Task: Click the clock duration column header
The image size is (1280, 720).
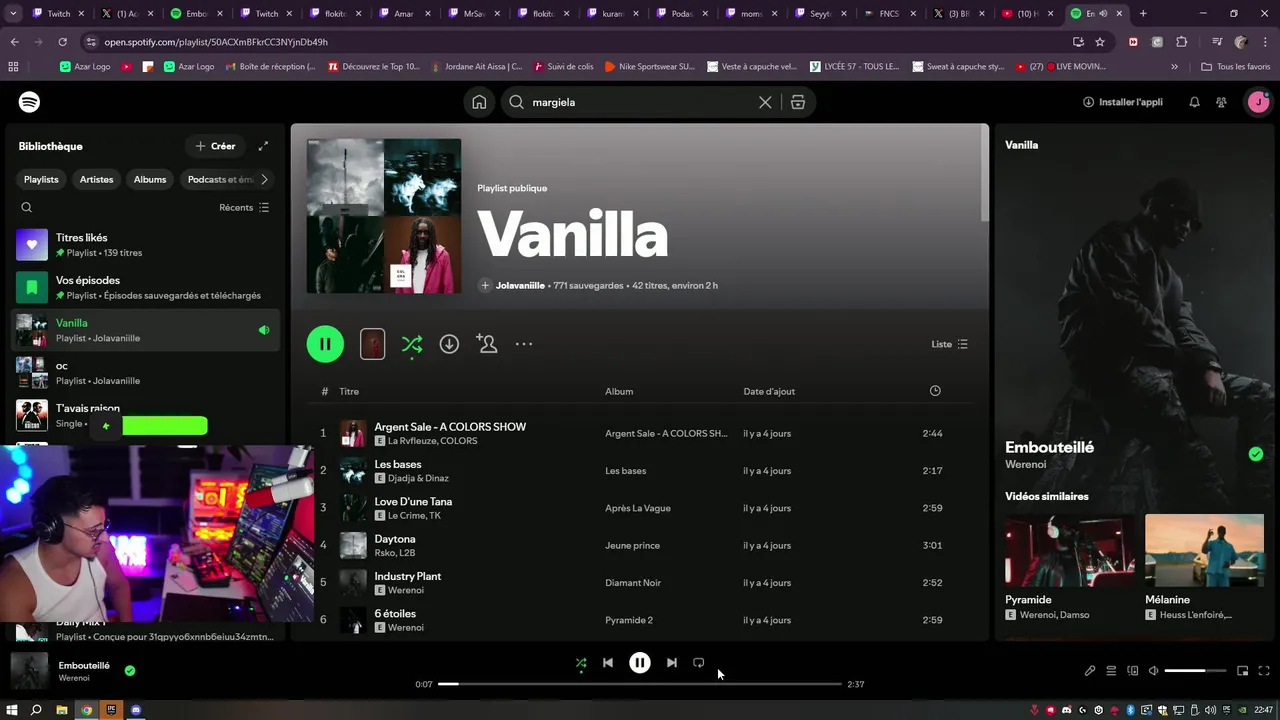Action: (x=935, y=391)
